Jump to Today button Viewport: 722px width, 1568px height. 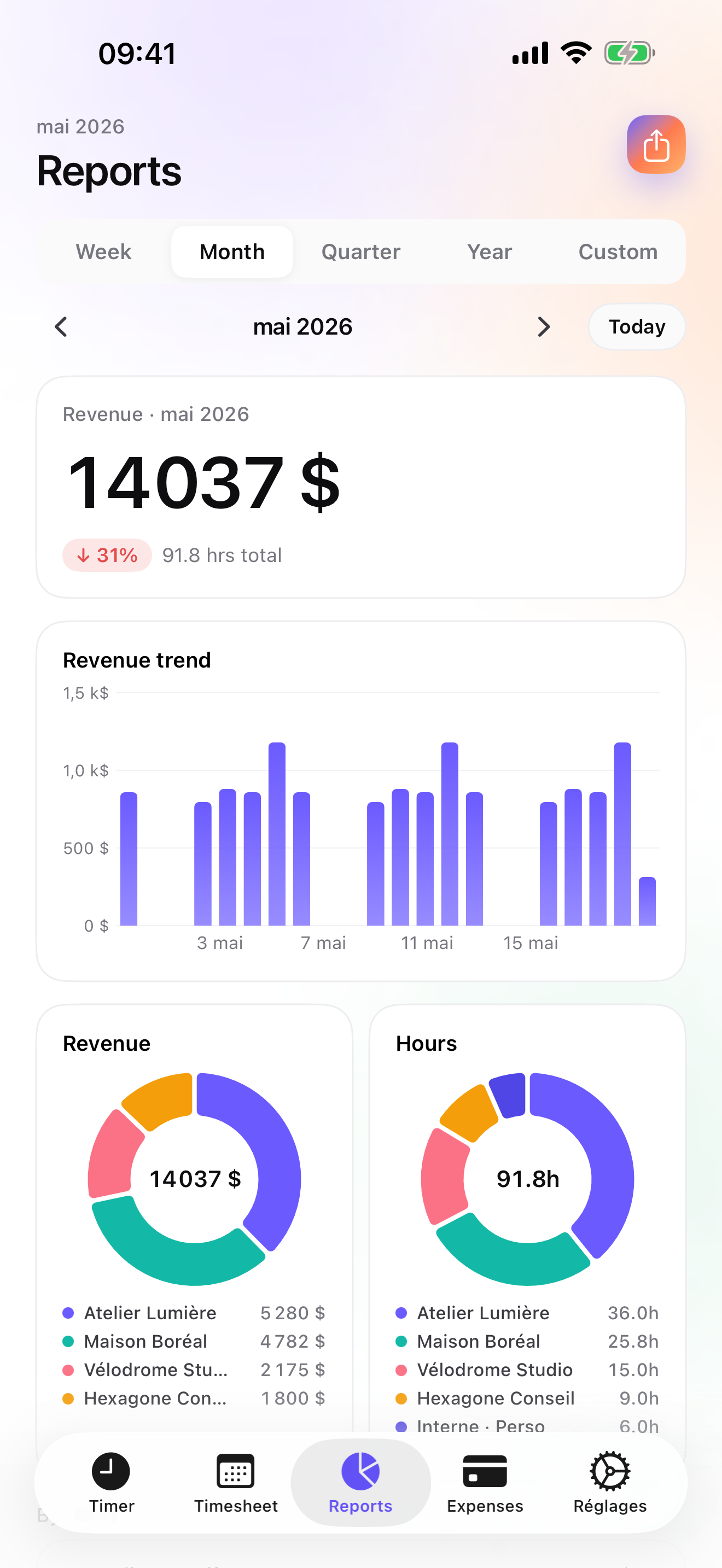tap(637, 327)
